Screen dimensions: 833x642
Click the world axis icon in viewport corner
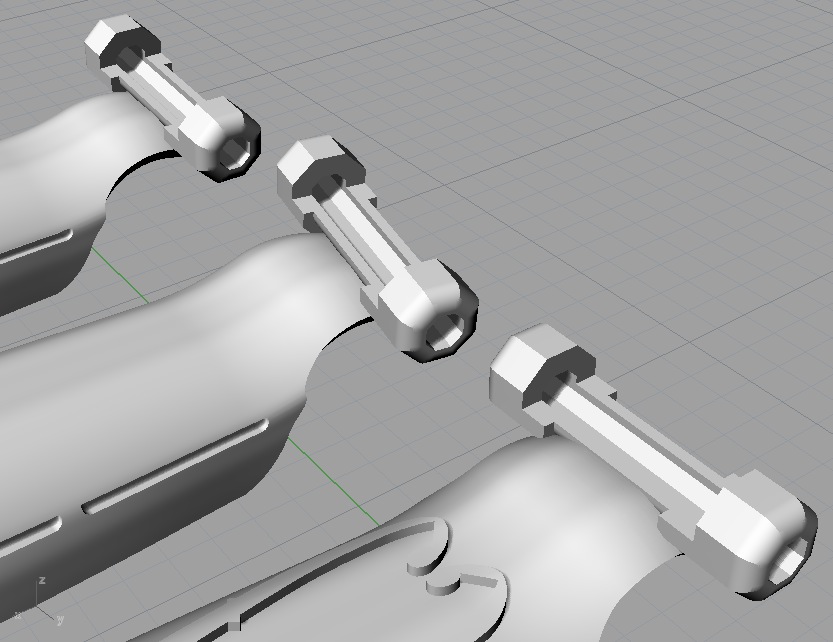point(40,601)
